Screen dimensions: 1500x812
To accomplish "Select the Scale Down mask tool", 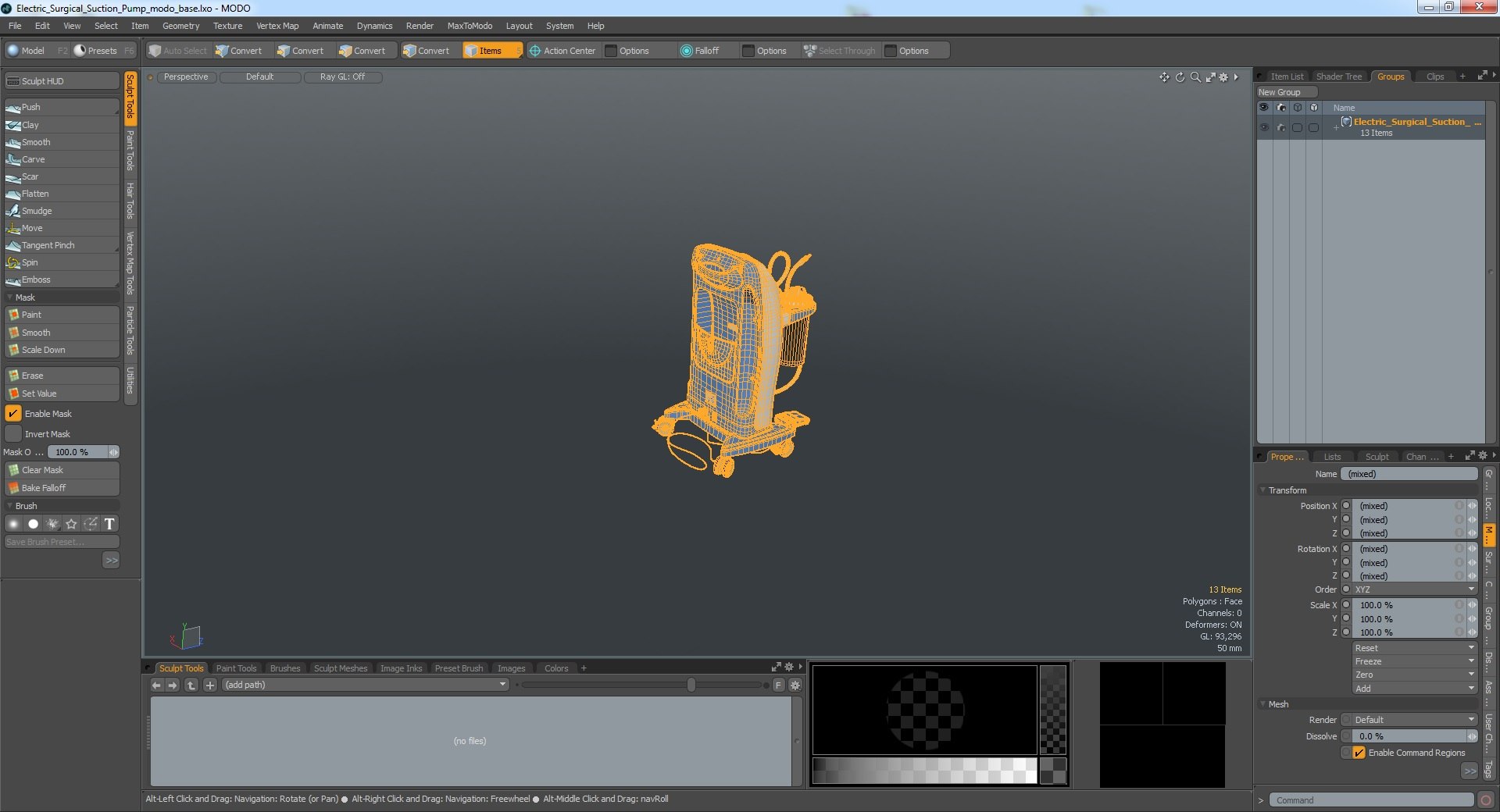I will [62, 350].
